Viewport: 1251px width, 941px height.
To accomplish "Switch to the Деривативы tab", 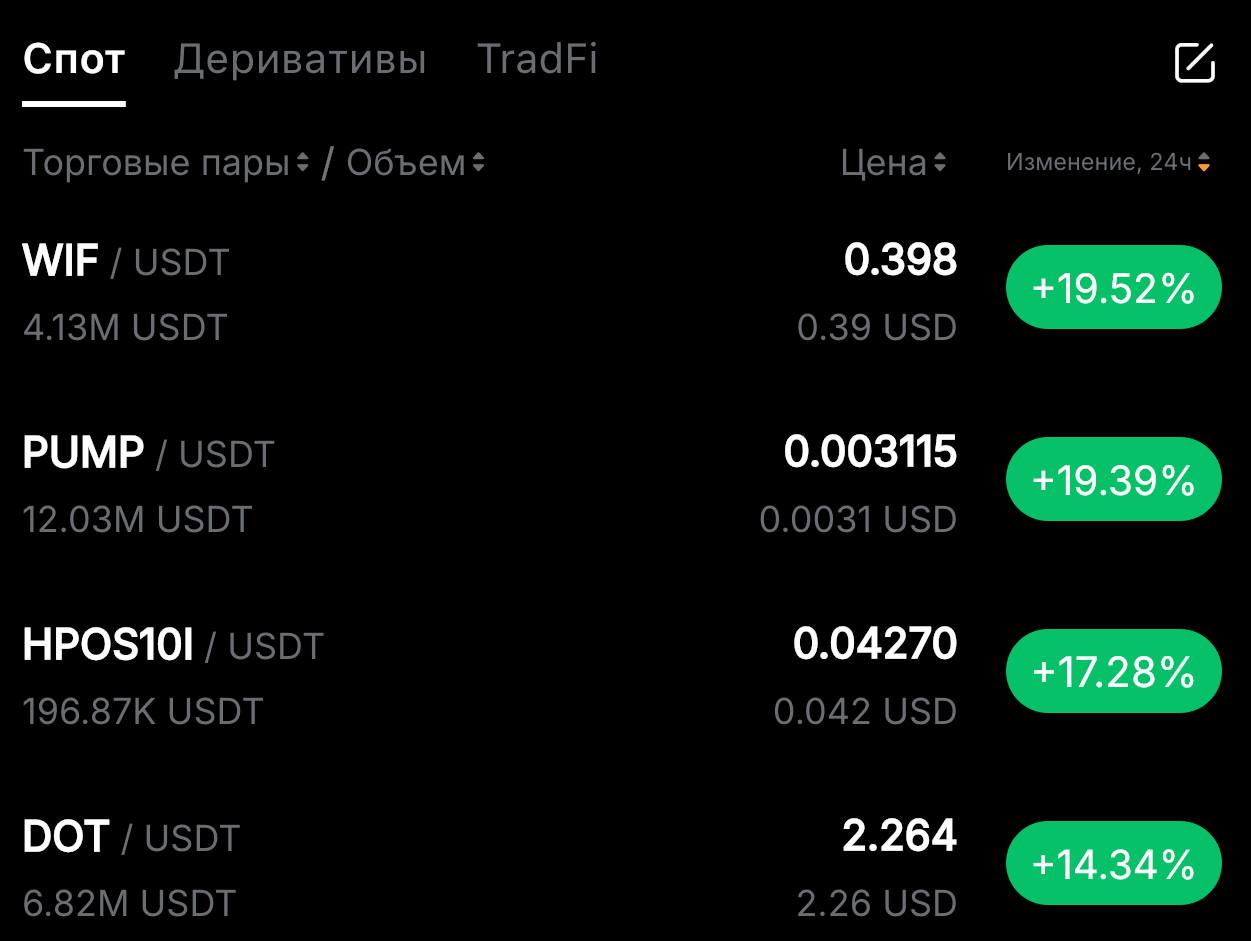I will click(300, 60).
